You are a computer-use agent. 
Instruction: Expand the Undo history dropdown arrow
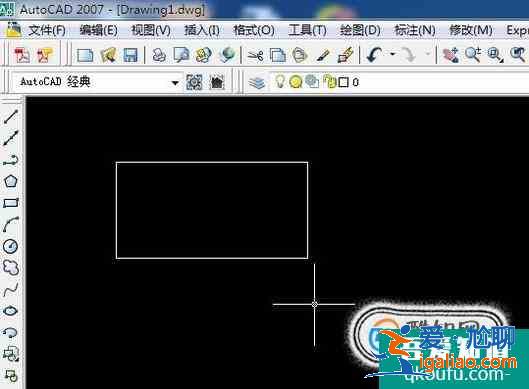click(x=392, y=54)
